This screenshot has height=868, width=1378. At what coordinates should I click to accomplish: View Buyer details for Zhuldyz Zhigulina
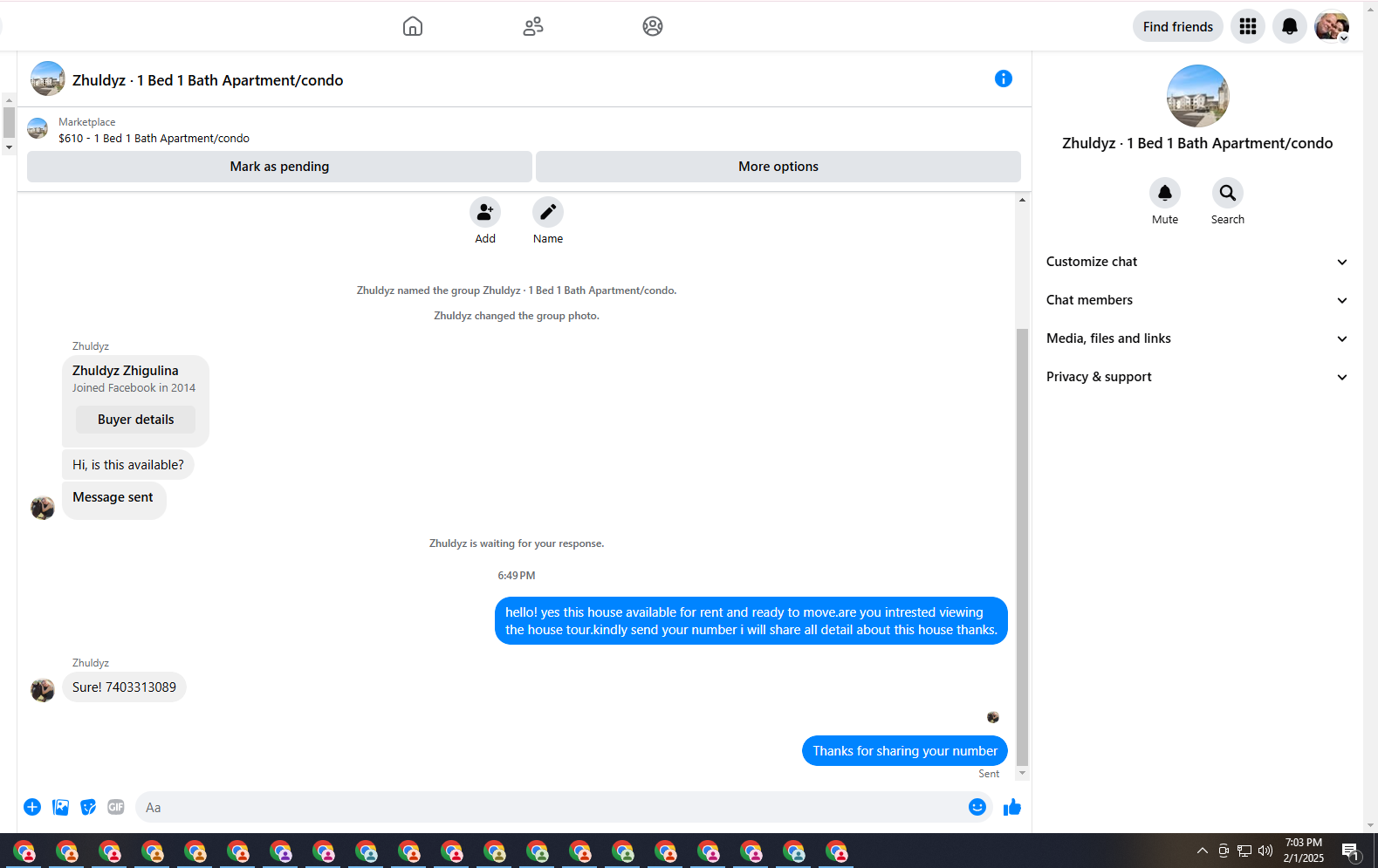tap(135, 420)
